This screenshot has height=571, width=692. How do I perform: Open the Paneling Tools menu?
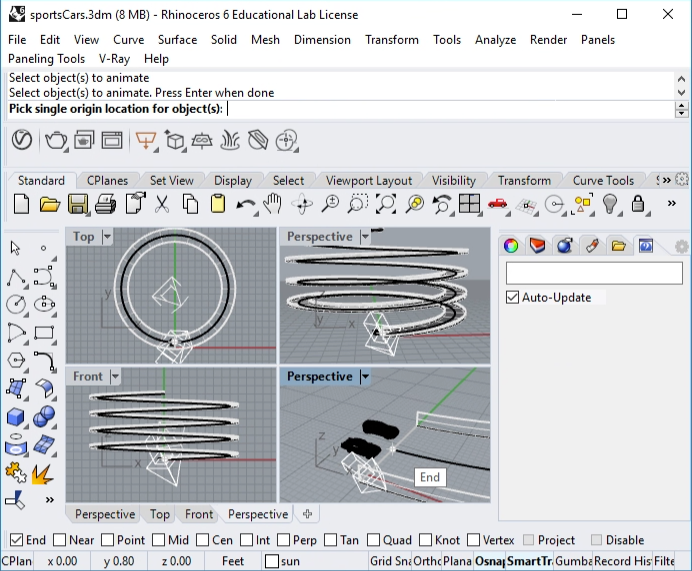tap(46, 59)
